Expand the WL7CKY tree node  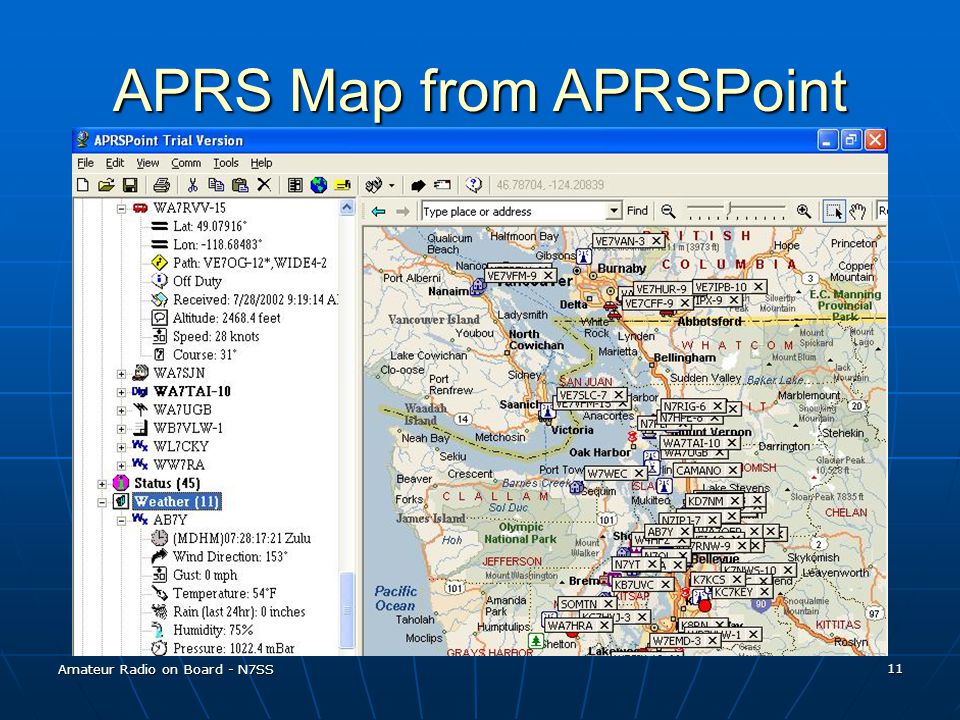pos(121,447)
